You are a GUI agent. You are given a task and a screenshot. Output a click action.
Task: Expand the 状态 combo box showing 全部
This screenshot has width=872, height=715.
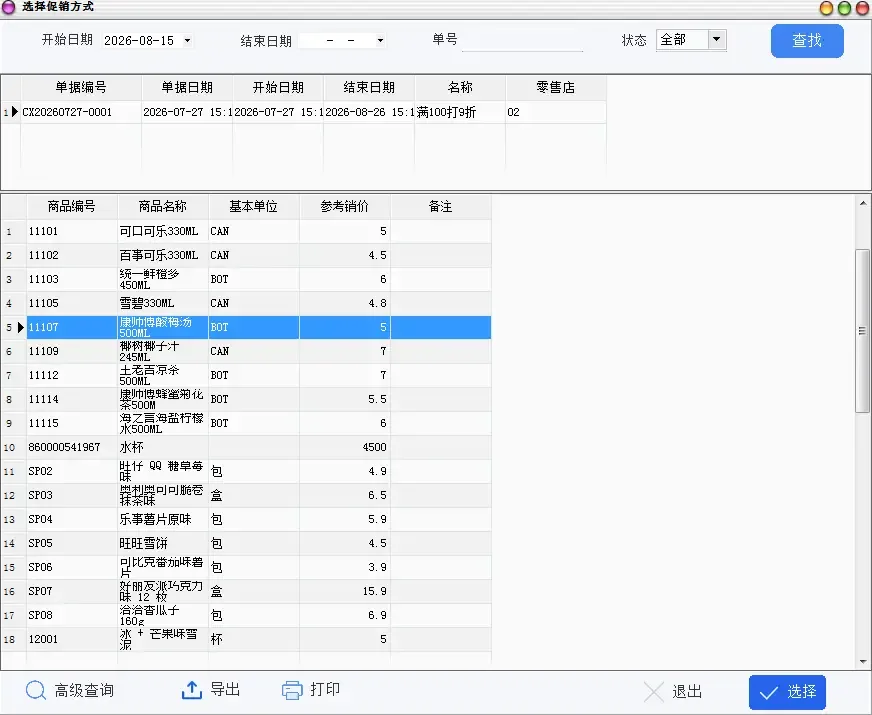[x=716, y=39]
